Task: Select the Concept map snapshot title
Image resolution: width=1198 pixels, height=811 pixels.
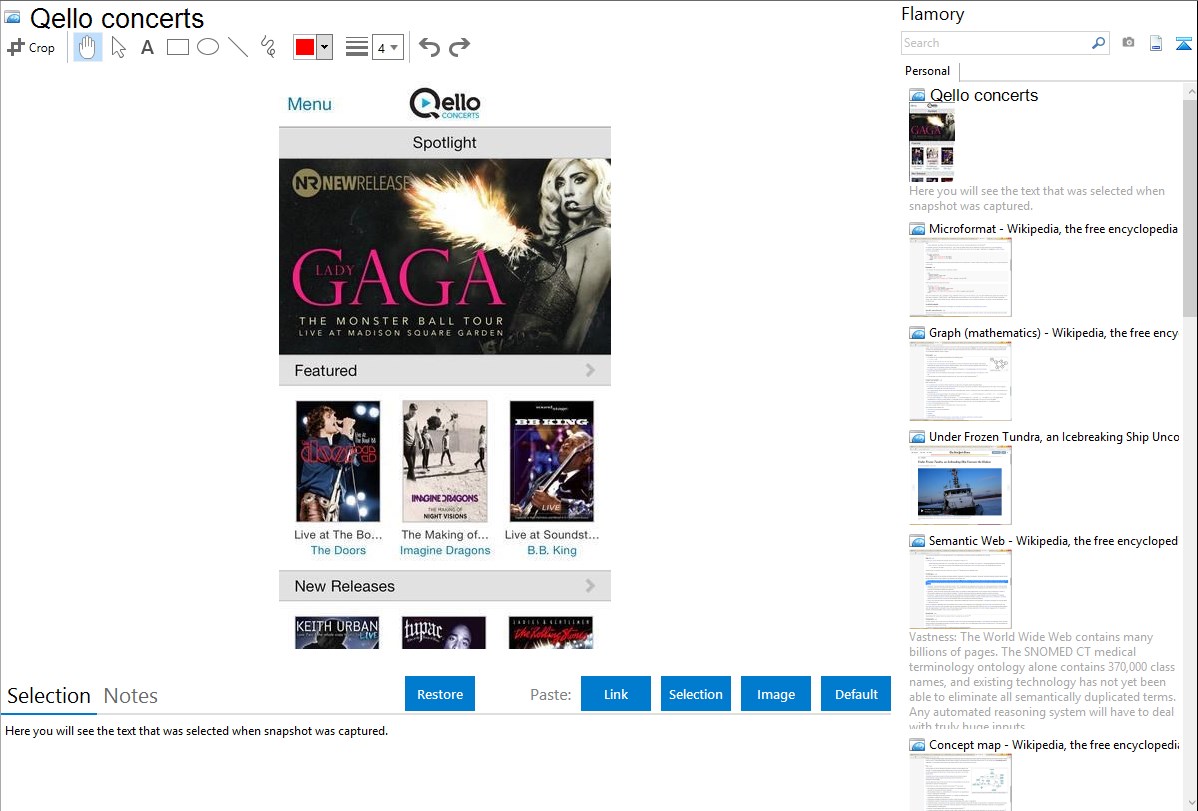Action: (1054, 744)
